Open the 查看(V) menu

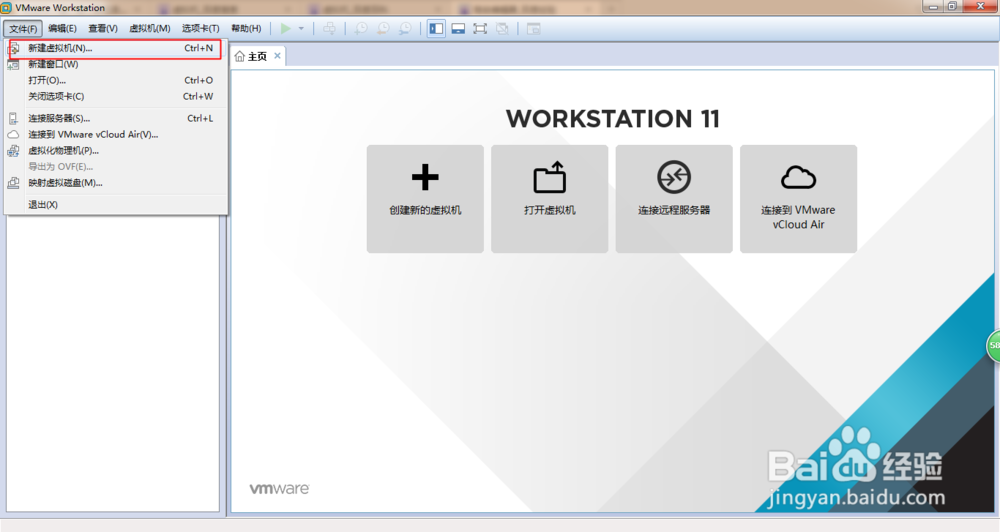(103, 29)
